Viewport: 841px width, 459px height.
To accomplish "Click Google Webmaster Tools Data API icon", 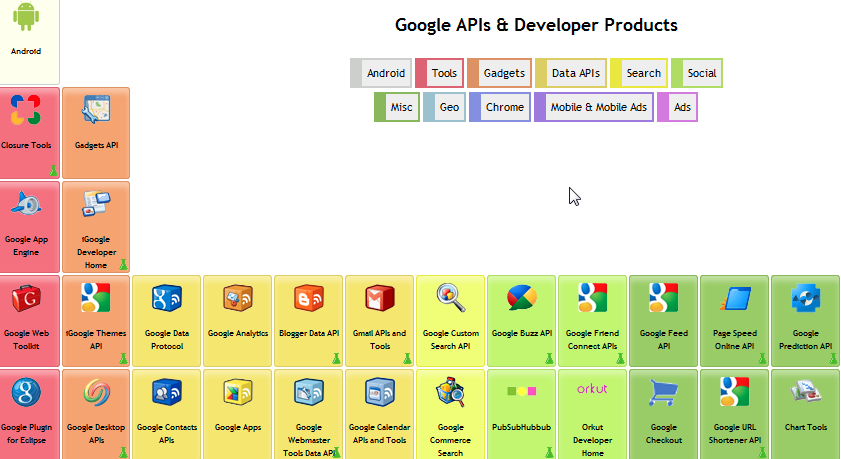I will click(x=309, y=392).
